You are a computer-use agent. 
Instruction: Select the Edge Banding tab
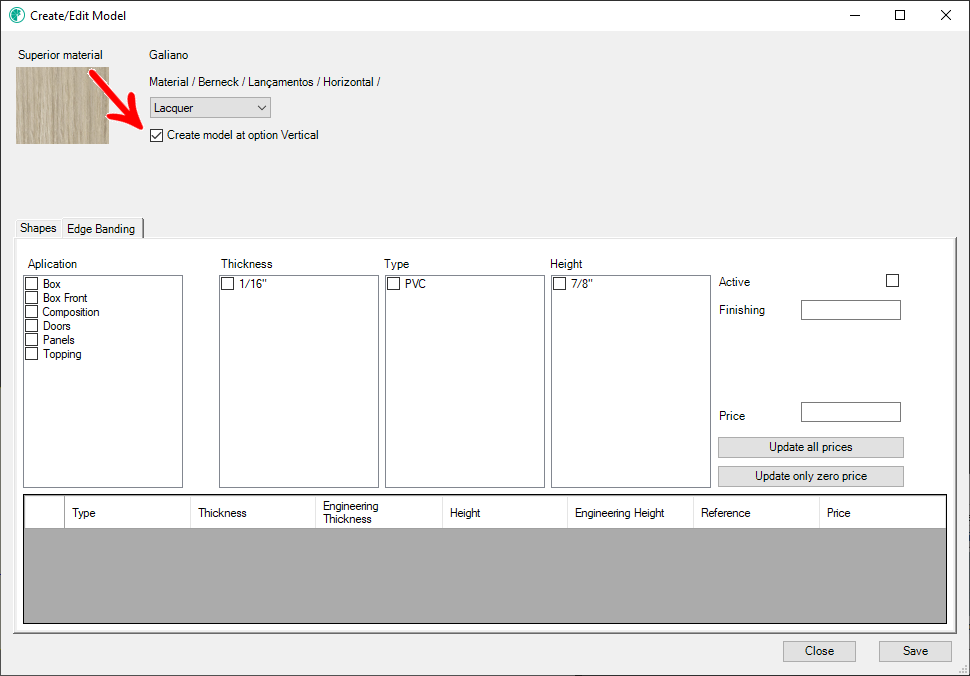[101, 229]
